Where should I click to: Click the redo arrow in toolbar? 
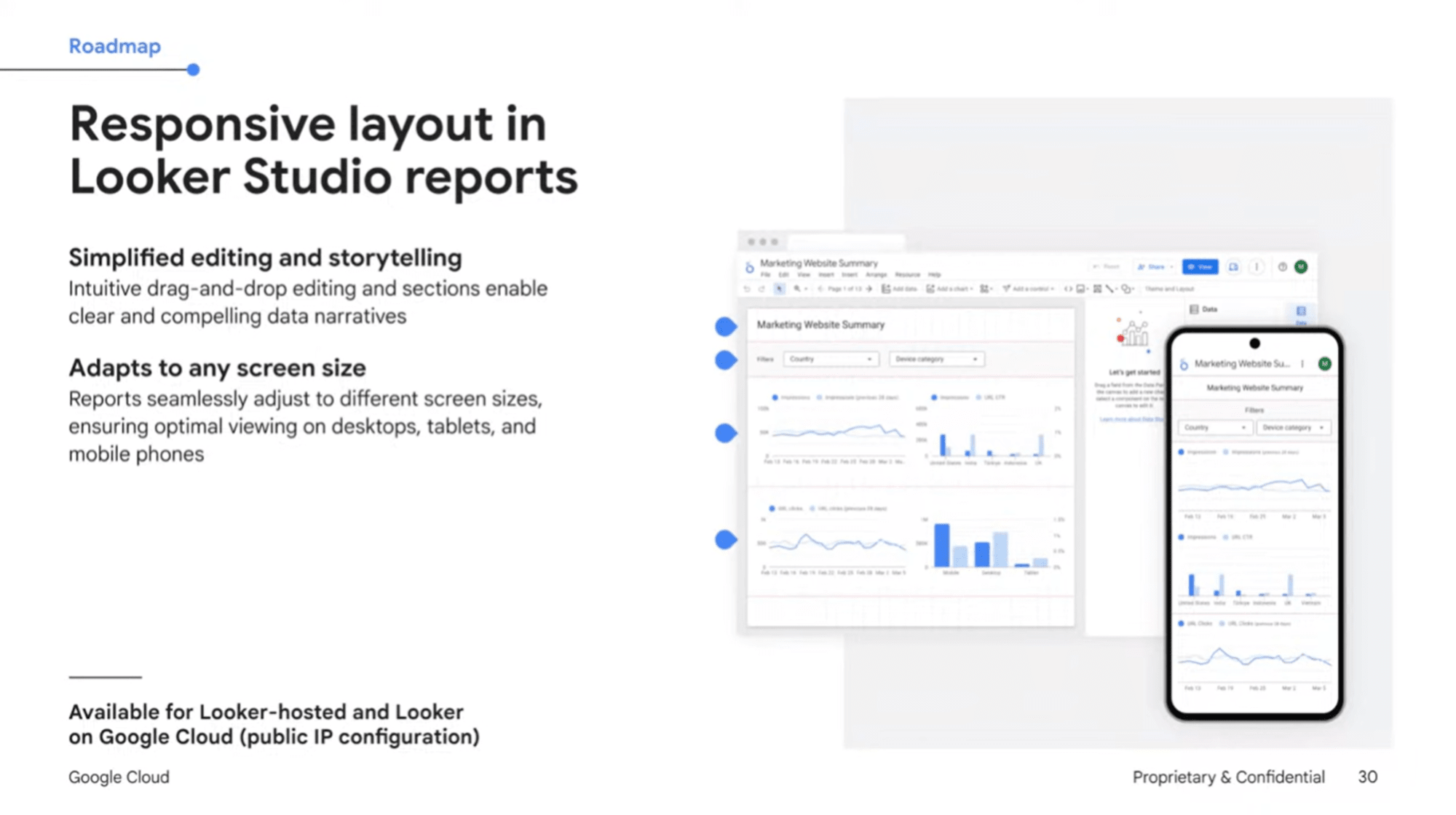pyautogui.click(x=762, y=289)
